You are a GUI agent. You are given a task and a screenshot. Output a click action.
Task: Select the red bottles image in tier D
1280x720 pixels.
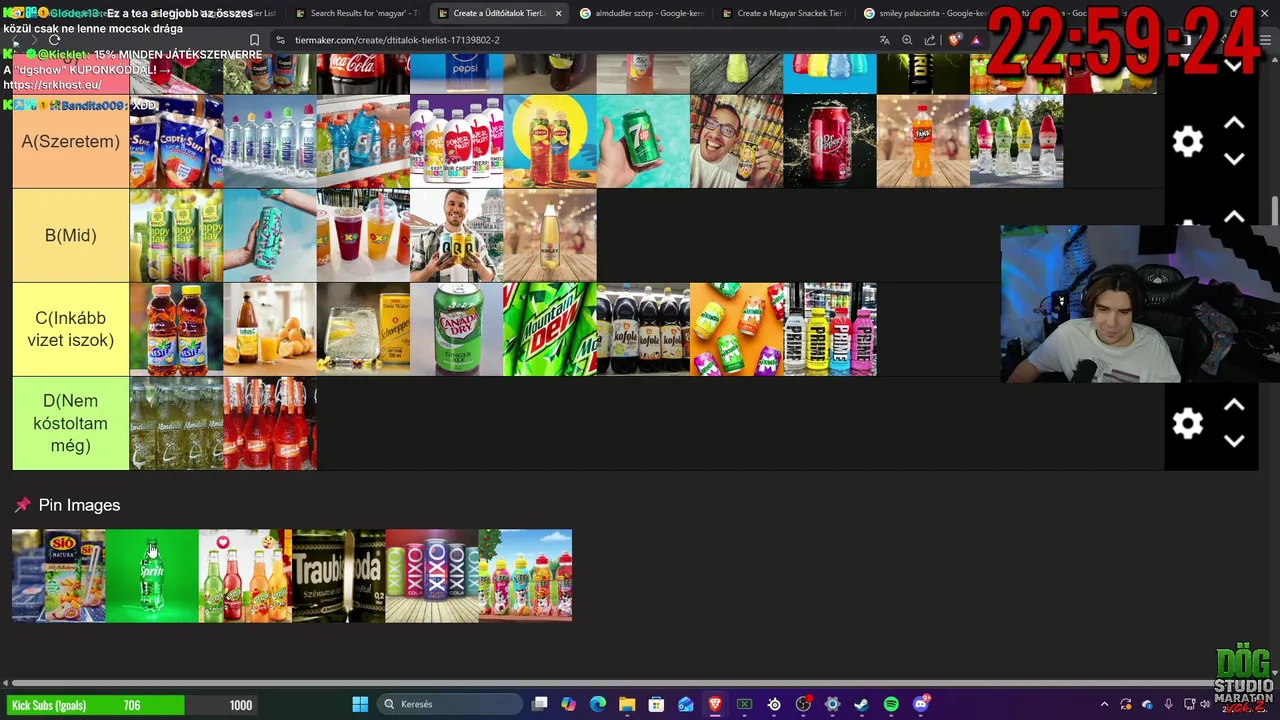click(x=270, y=424)
